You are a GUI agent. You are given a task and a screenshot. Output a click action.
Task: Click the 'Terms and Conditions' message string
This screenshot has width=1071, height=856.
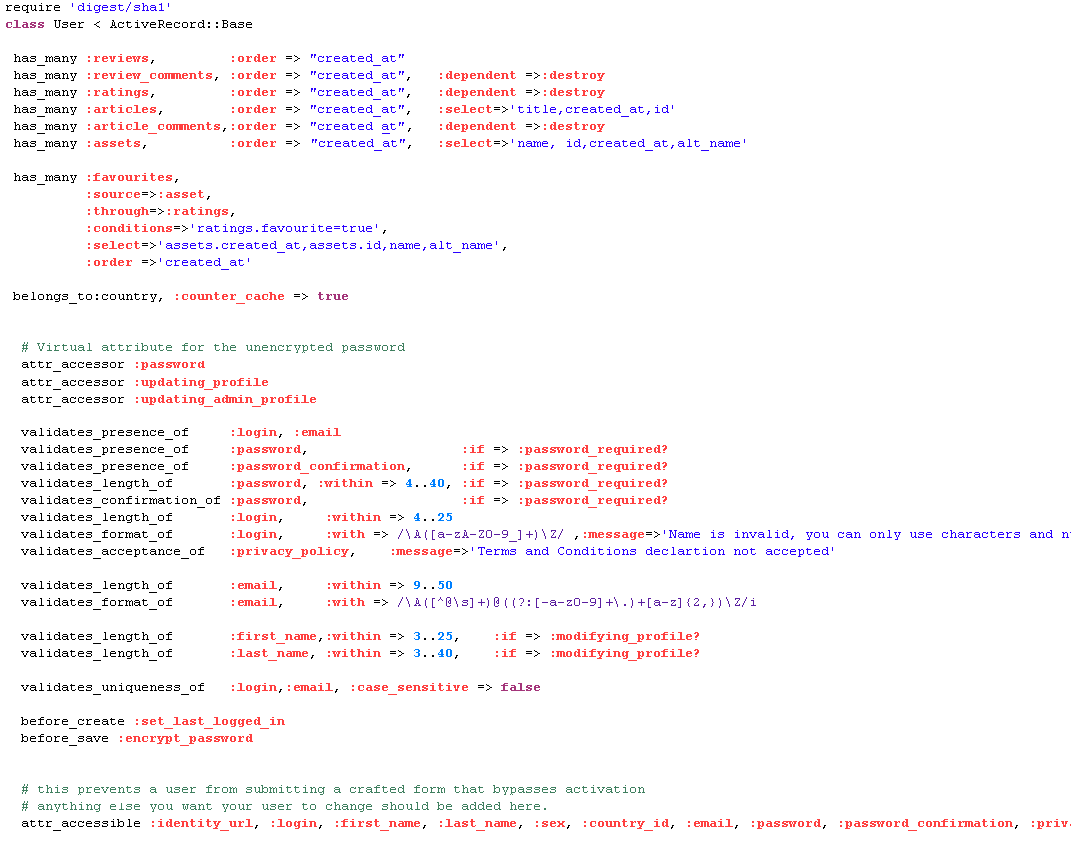(x=652, y=551)
